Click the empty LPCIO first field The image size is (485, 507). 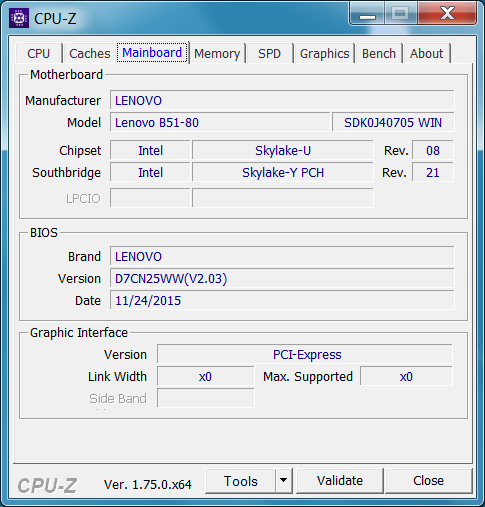[150, 198]
